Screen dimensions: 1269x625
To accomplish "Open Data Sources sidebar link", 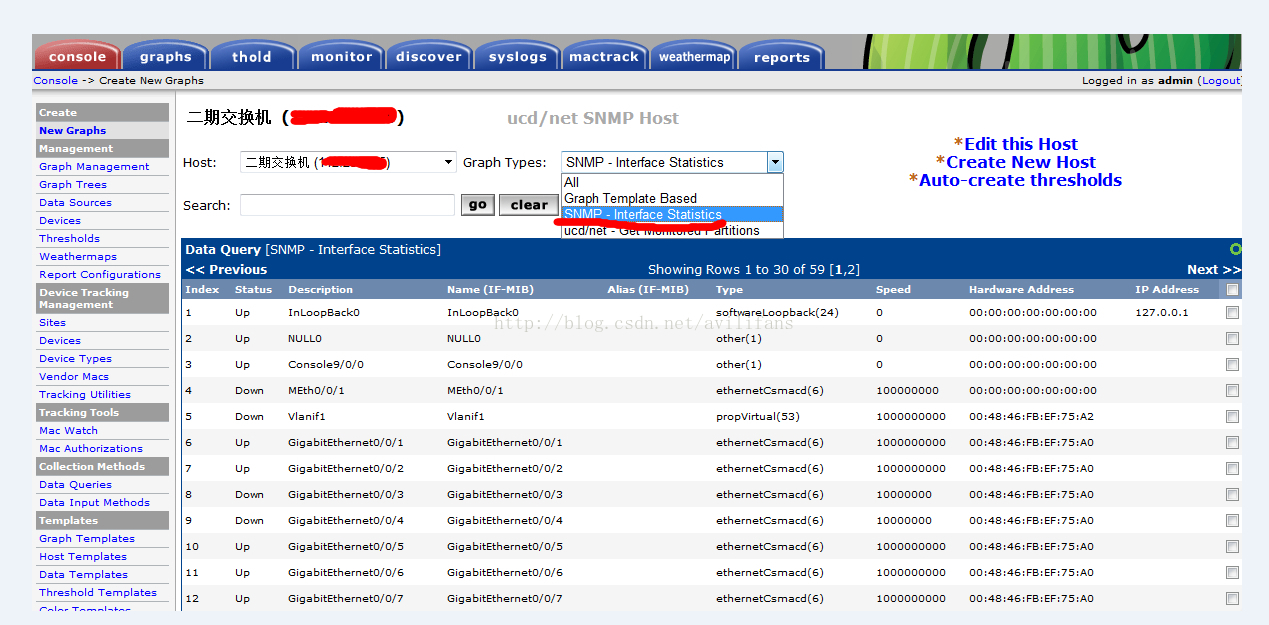I will [x=75, y=202].
